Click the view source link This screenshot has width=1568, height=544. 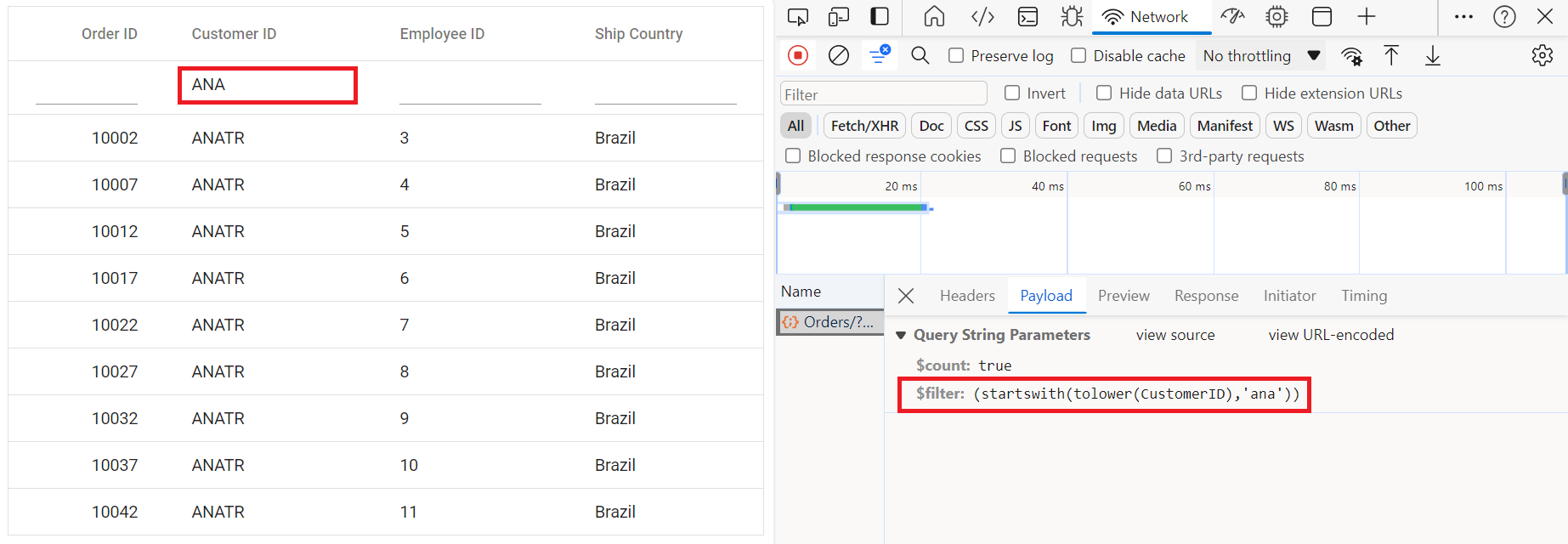(x=1175, y=335)
